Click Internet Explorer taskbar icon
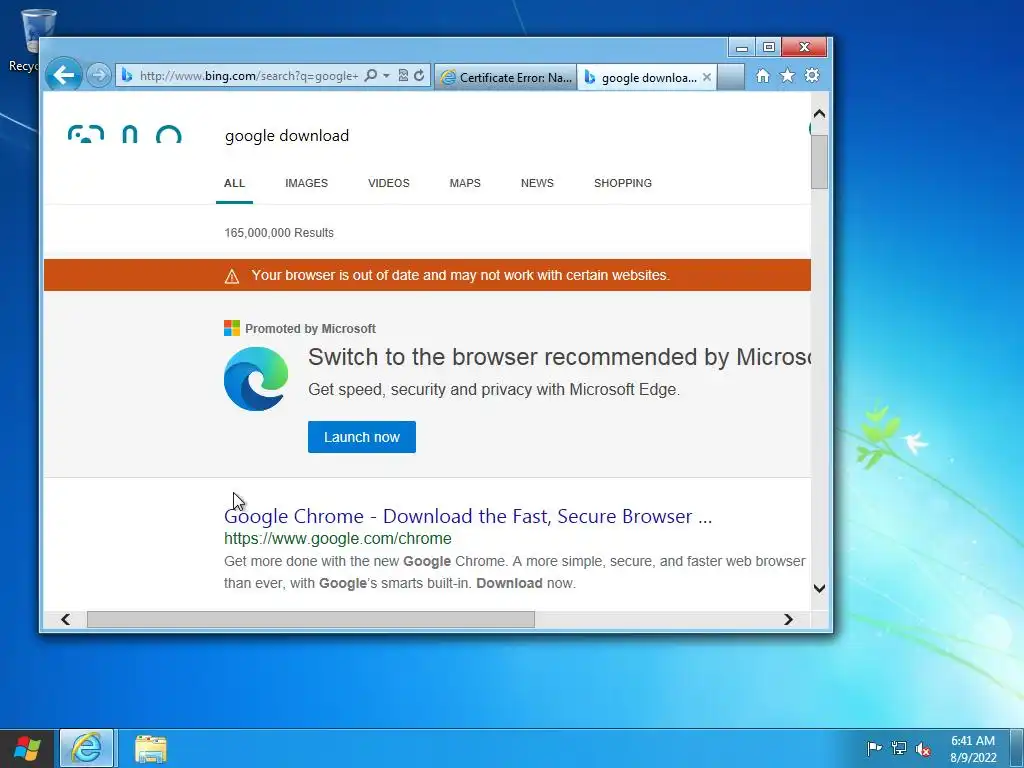Viewport: 1024px width, 768px height. coord(87,748)
